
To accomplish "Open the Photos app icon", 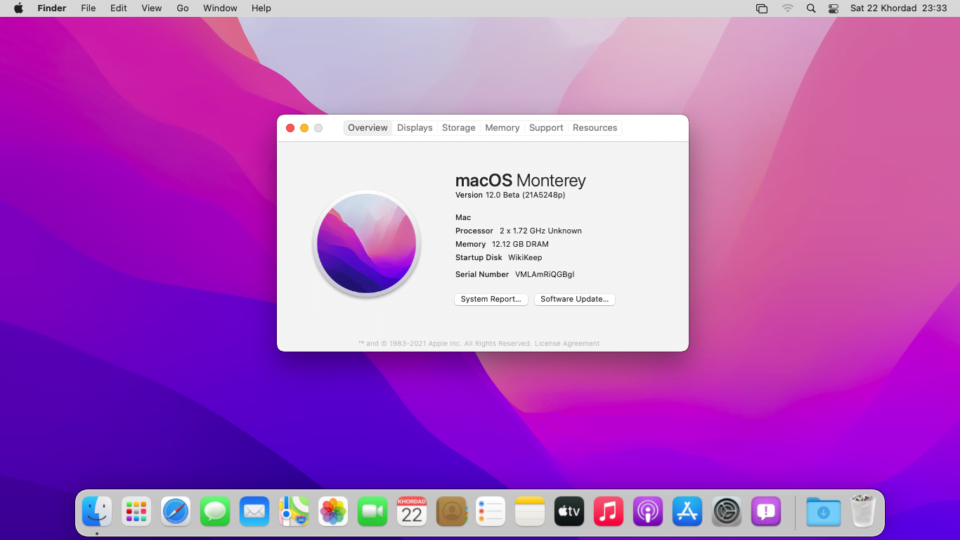I will click(333, 512).
